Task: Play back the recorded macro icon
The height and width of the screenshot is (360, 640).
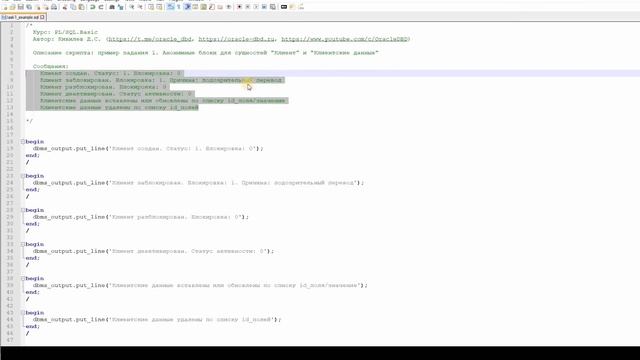Action: [256, 7]
